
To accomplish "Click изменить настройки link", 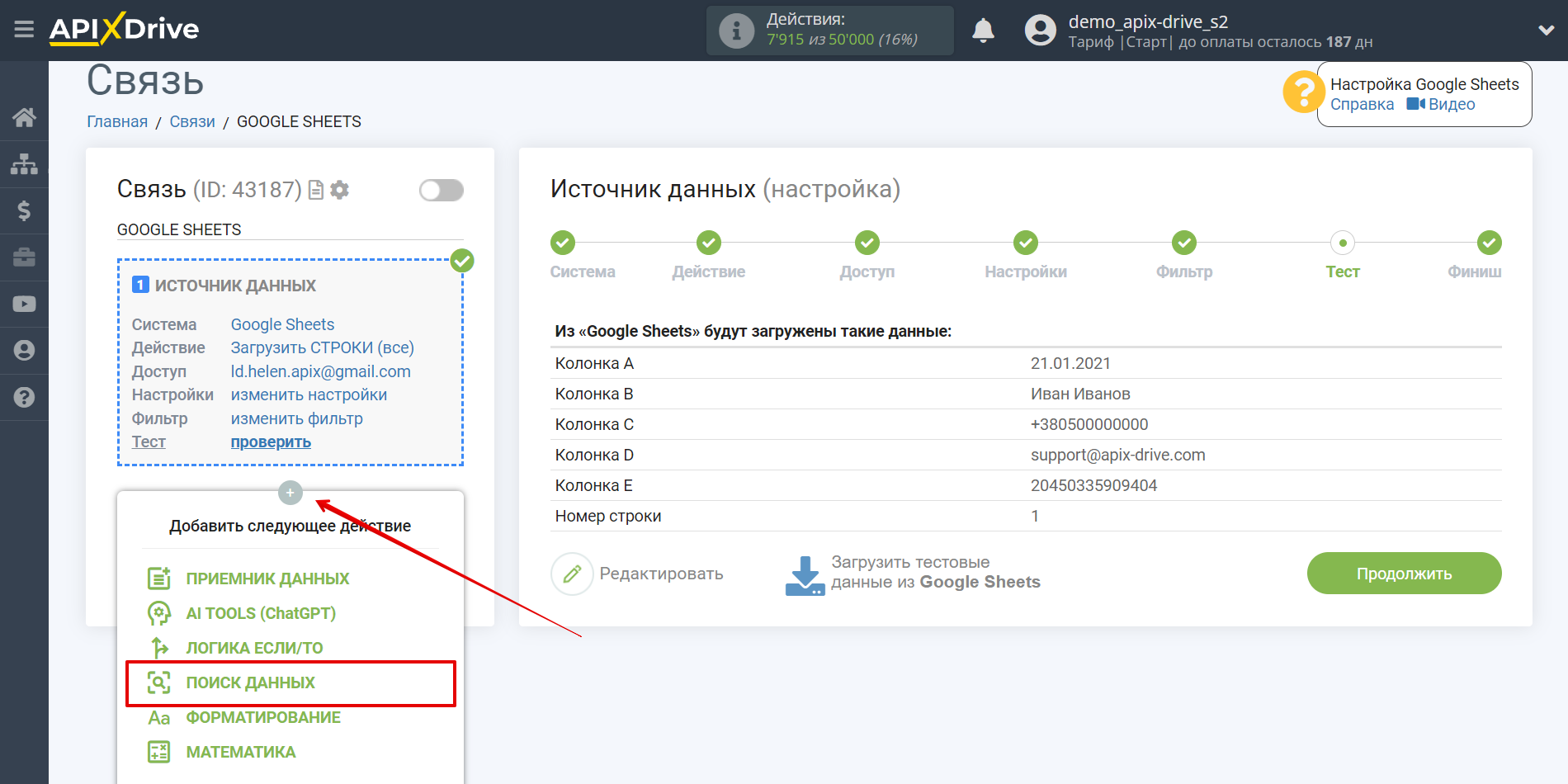I will (x=309, y=394).
